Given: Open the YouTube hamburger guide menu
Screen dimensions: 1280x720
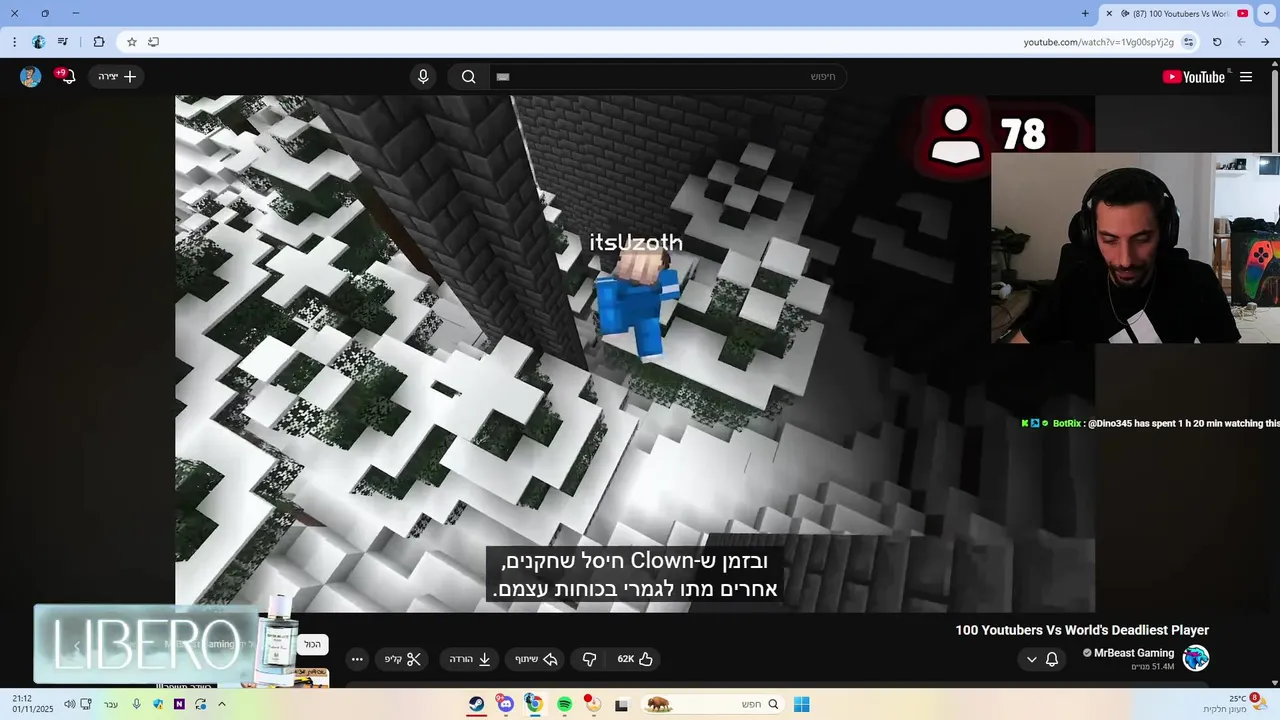Looking at the screenshot, I should point(1246,77).
